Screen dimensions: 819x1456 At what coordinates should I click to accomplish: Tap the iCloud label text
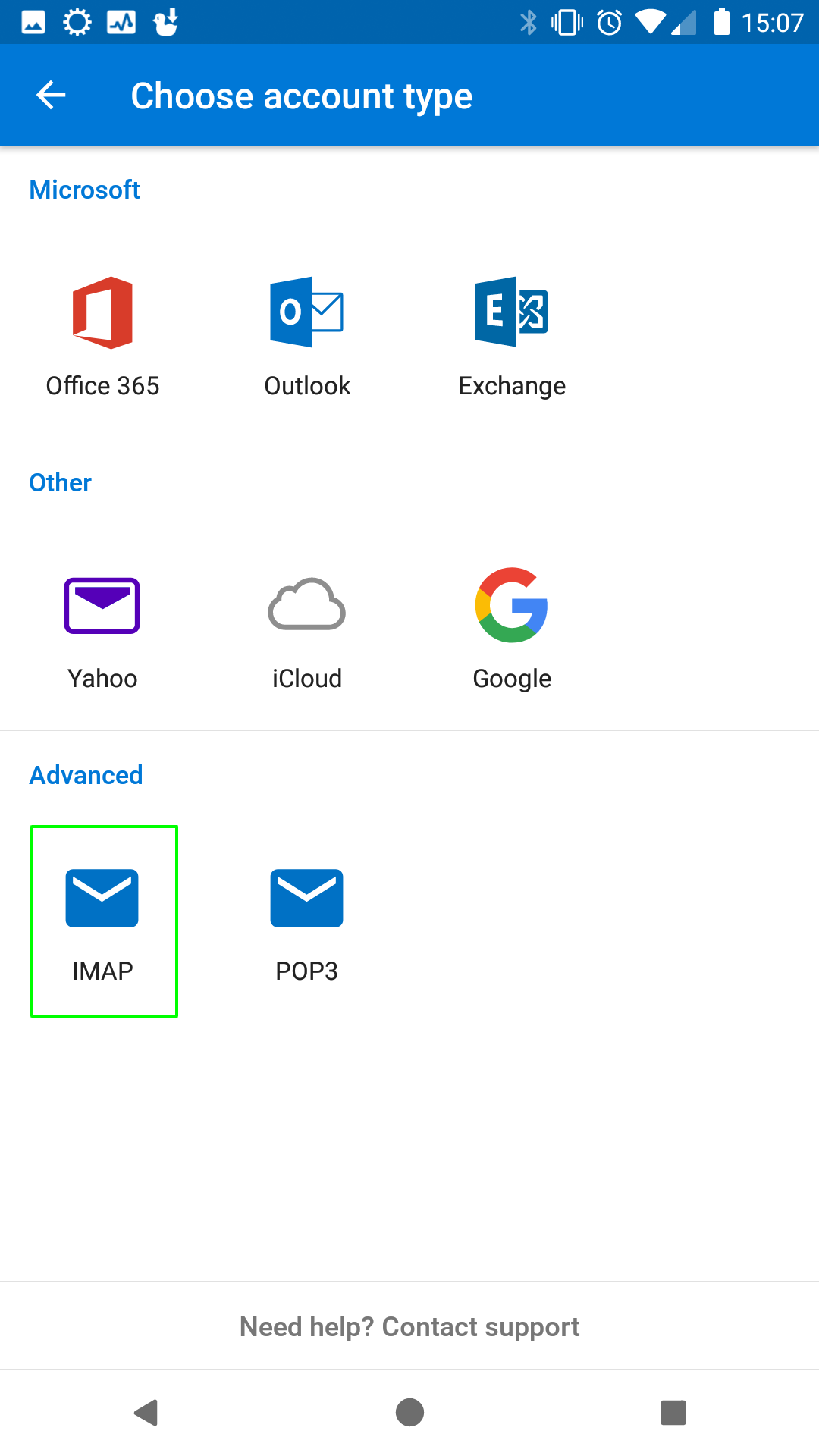click(x=307, y=679)
